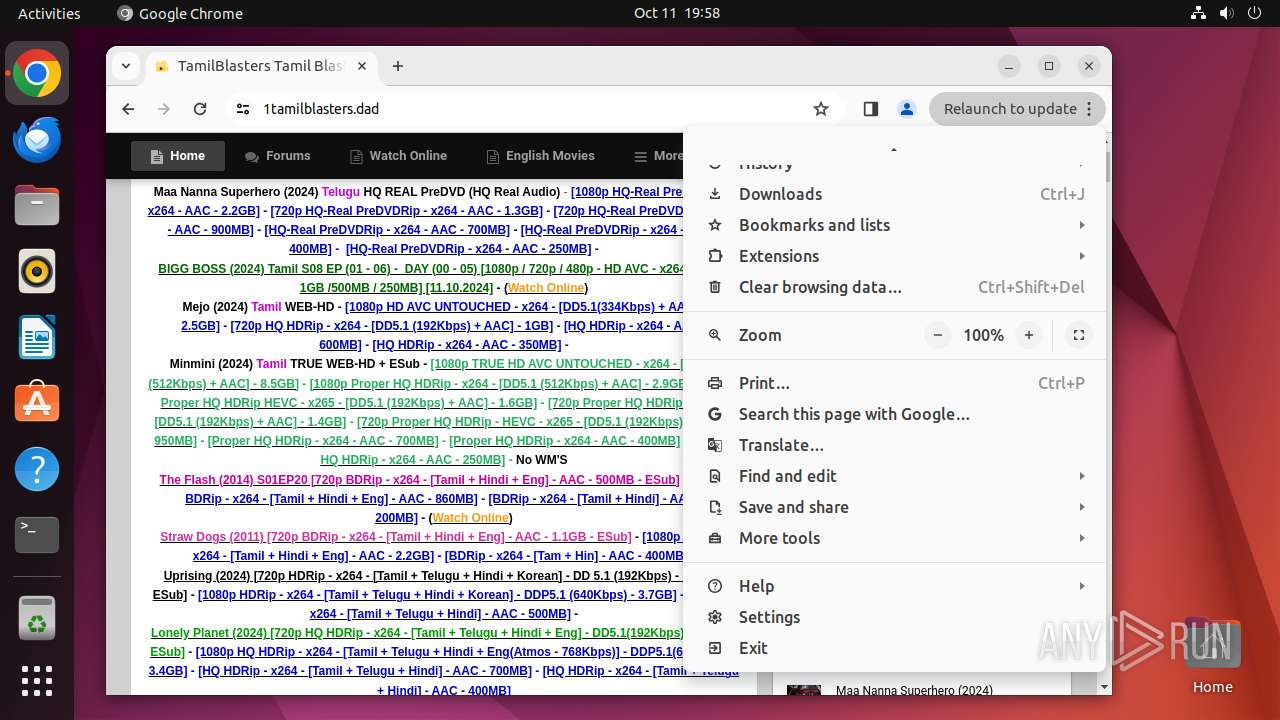This screenshot has height=720, width=1280.
Task: Open Watch Online site navigation link
Action: [x=398, y=156]
